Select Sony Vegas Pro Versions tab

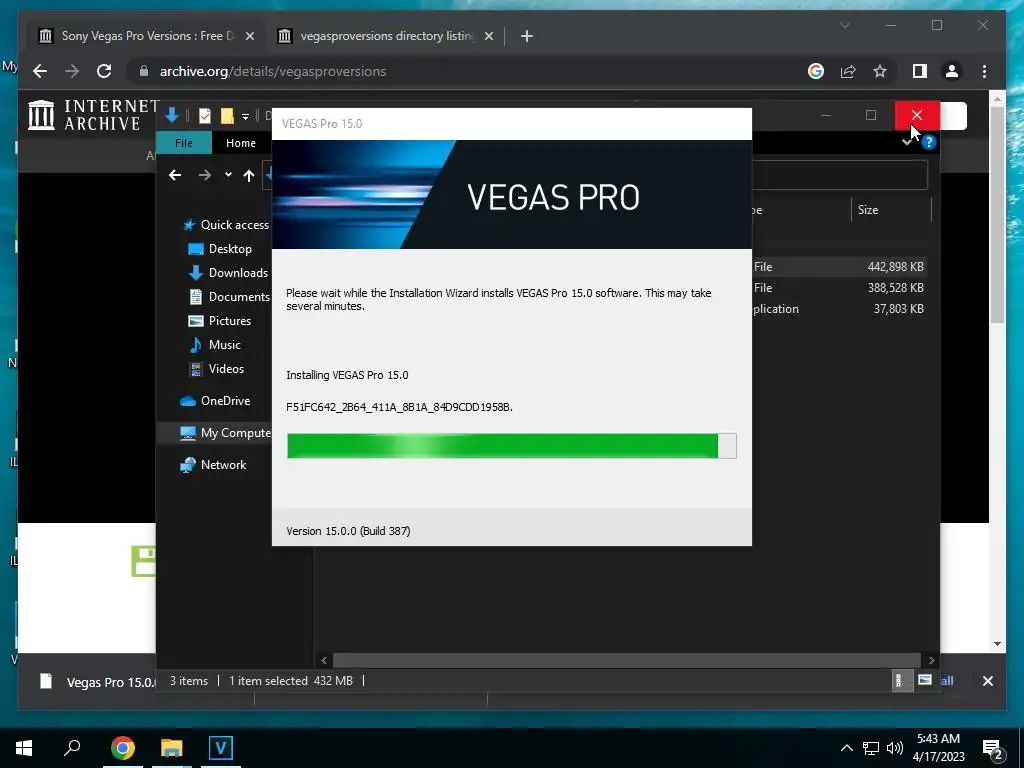tap(145, 36)
